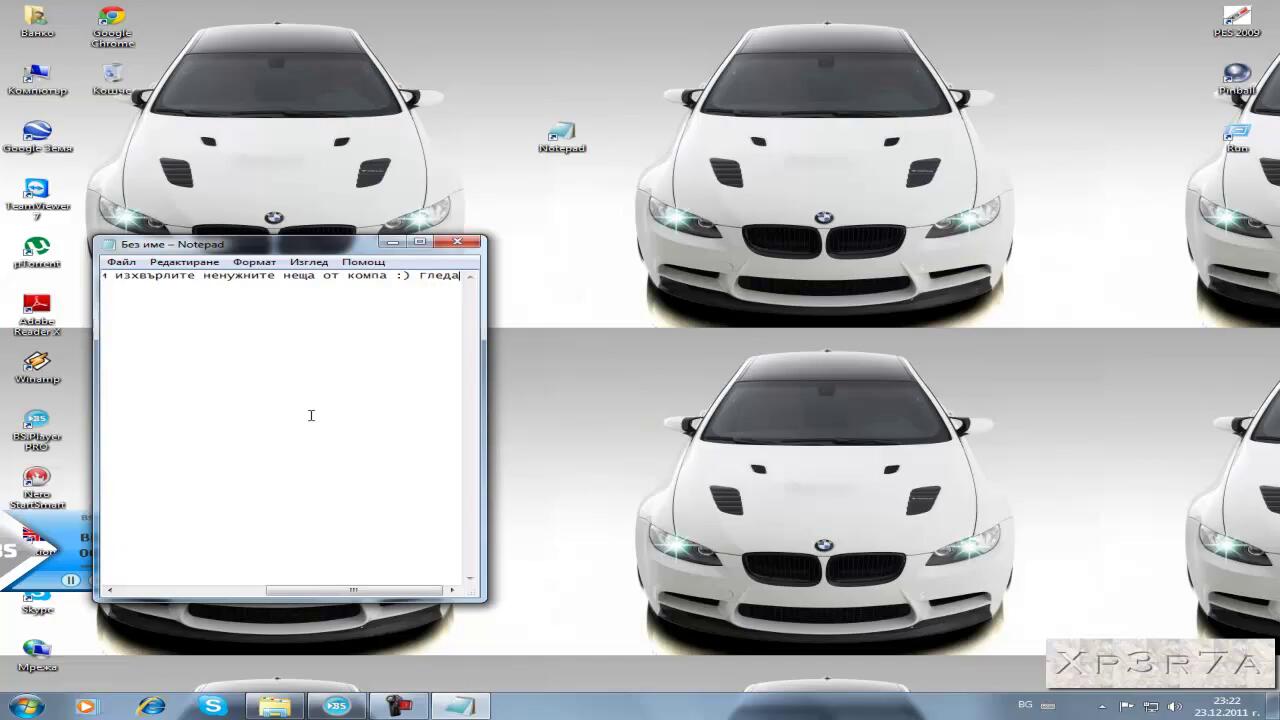1280x720 pixels.
Task: Open the Помощ menu in Notepad
Action: (x=363, y=262)
